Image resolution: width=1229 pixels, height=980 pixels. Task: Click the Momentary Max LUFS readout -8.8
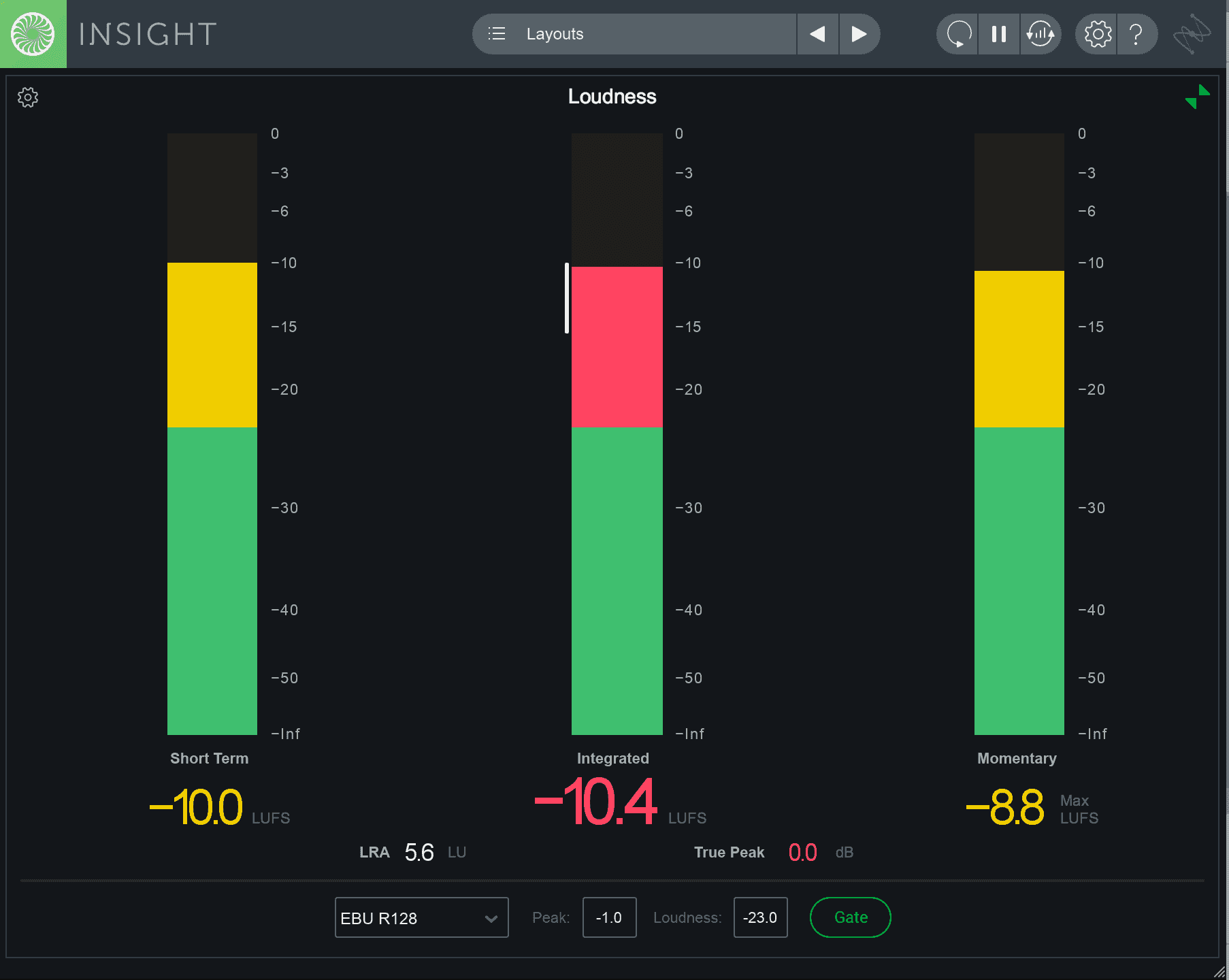click(1004, 807)
